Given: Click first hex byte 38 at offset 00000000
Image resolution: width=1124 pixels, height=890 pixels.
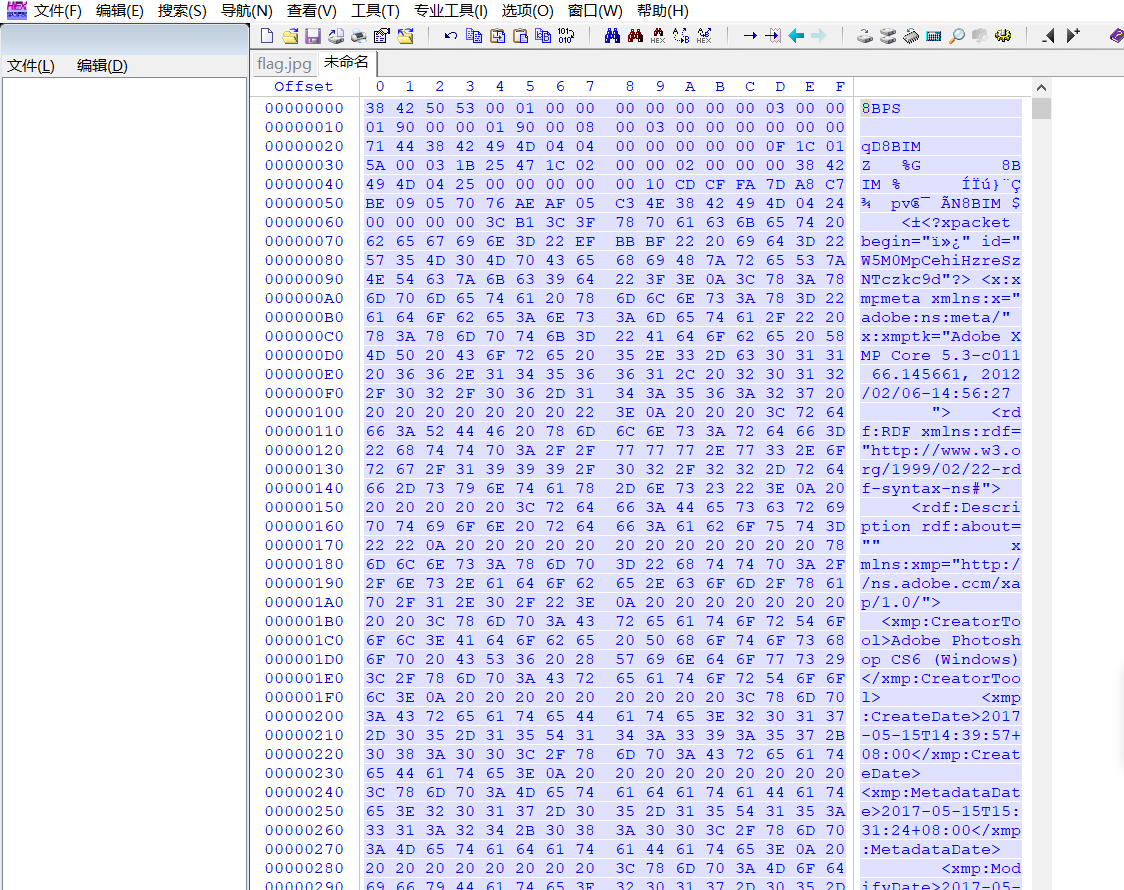Looking at the screenshot, I should [x=375, y=108].
